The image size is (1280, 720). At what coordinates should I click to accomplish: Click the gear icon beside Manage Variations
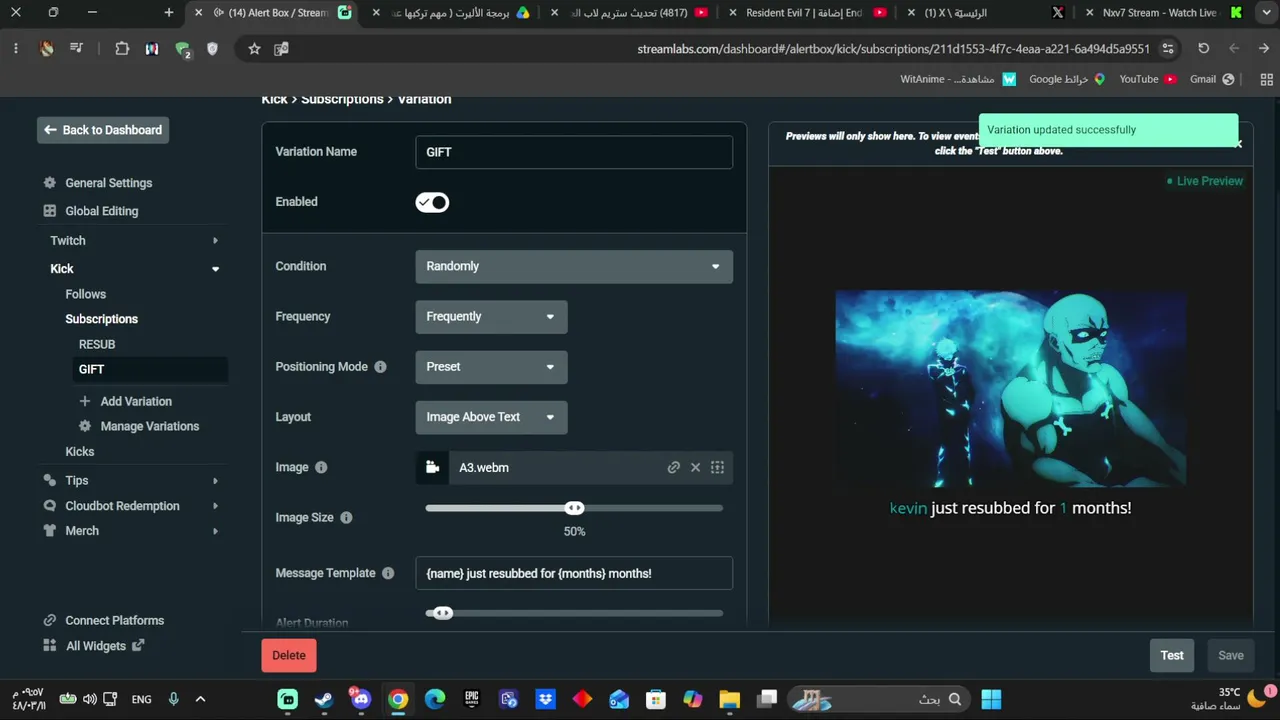[85, 426]
